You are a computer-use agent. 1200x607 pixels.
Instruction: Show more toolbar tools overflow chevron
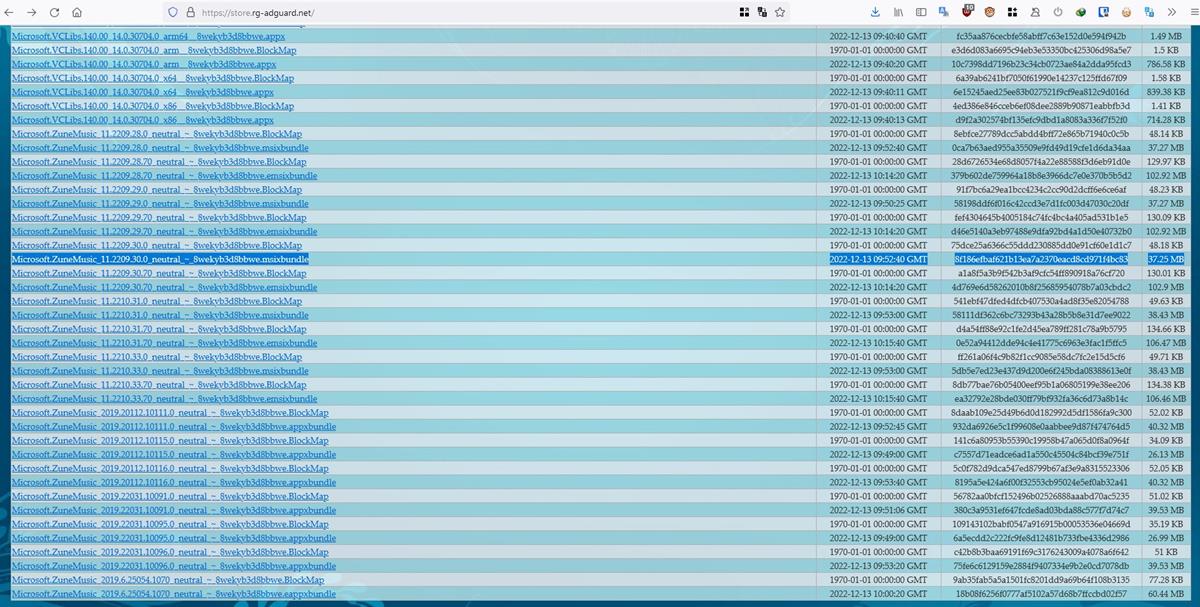click(x=1172, y=12)
